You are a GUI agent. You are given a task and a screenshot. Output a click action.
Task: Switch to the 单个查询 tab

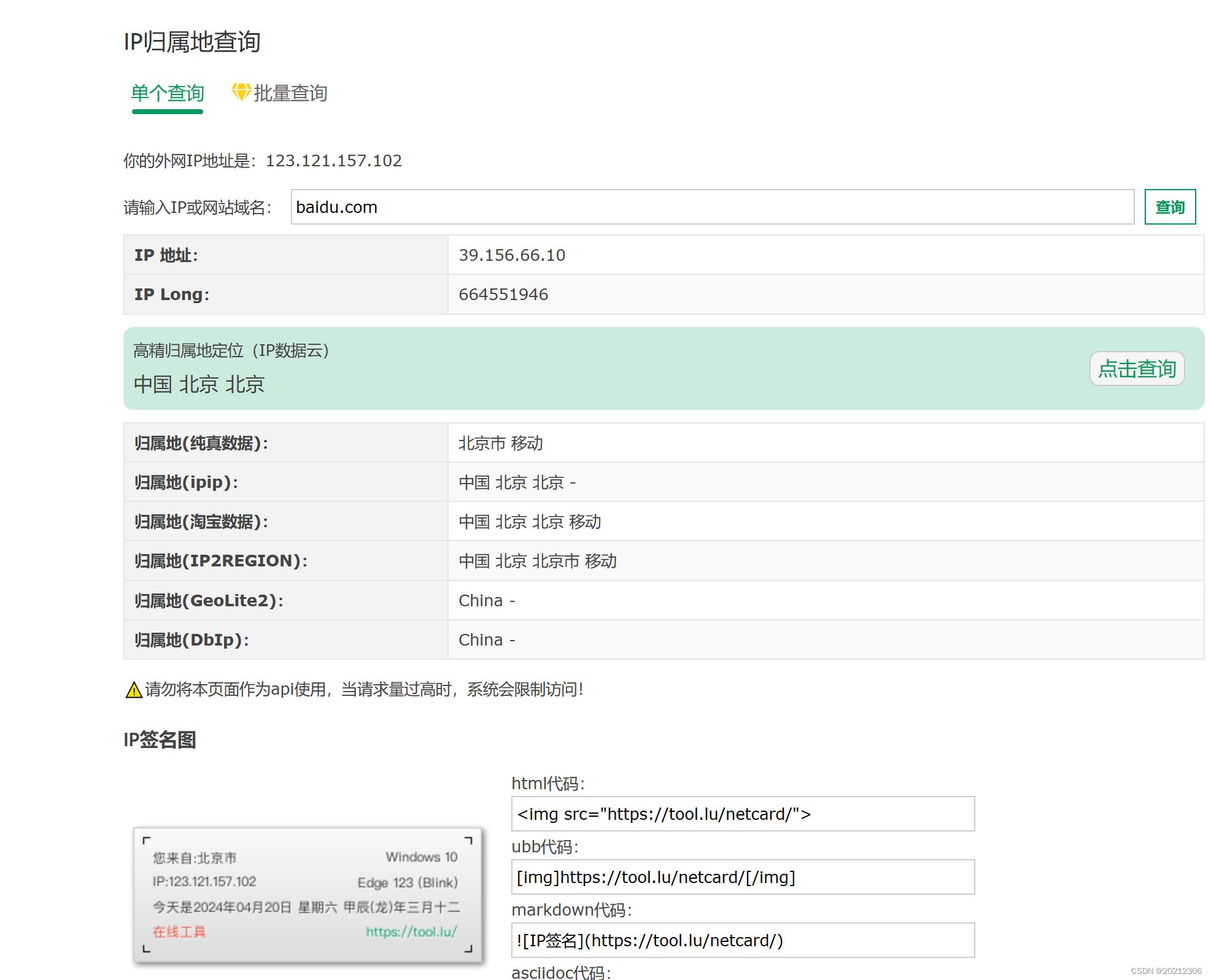point(167,93)
